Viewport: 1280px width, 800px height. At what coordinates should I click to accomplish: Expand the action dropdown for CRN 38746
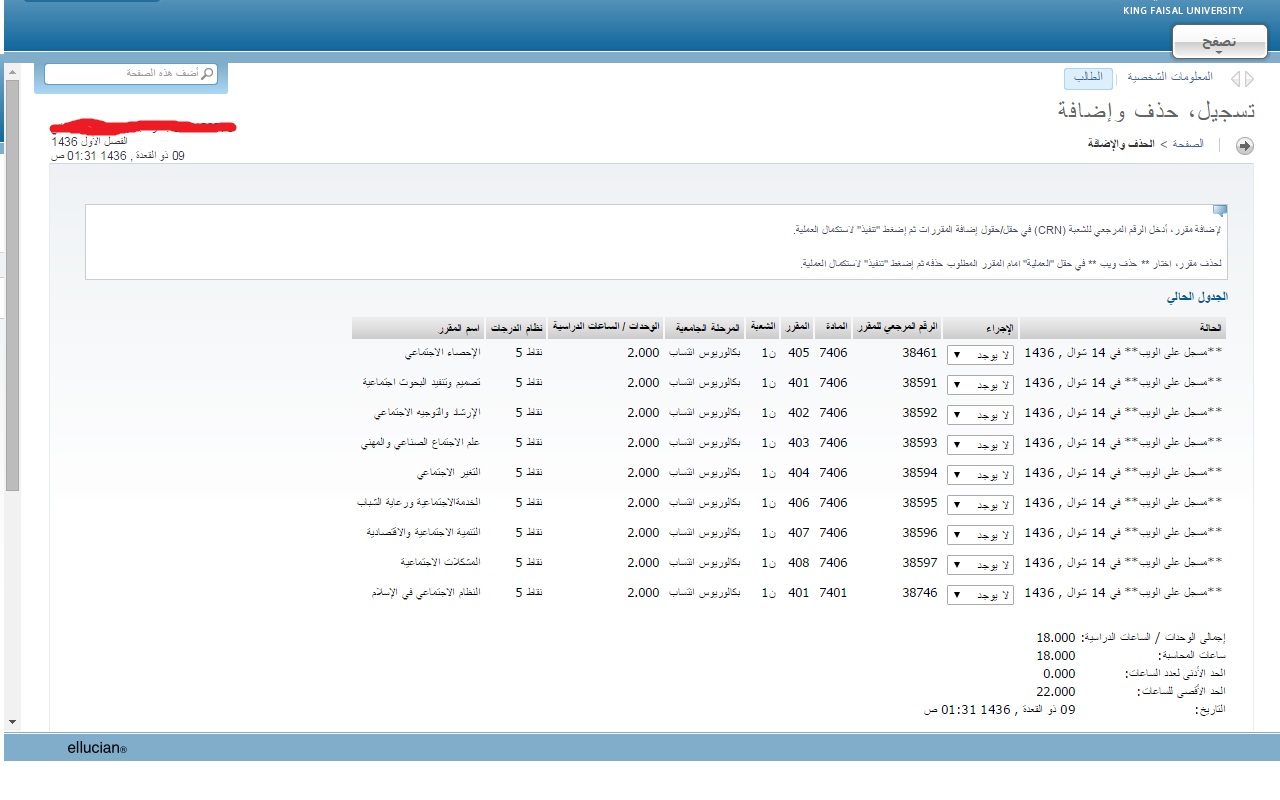(x=980, y=594)
